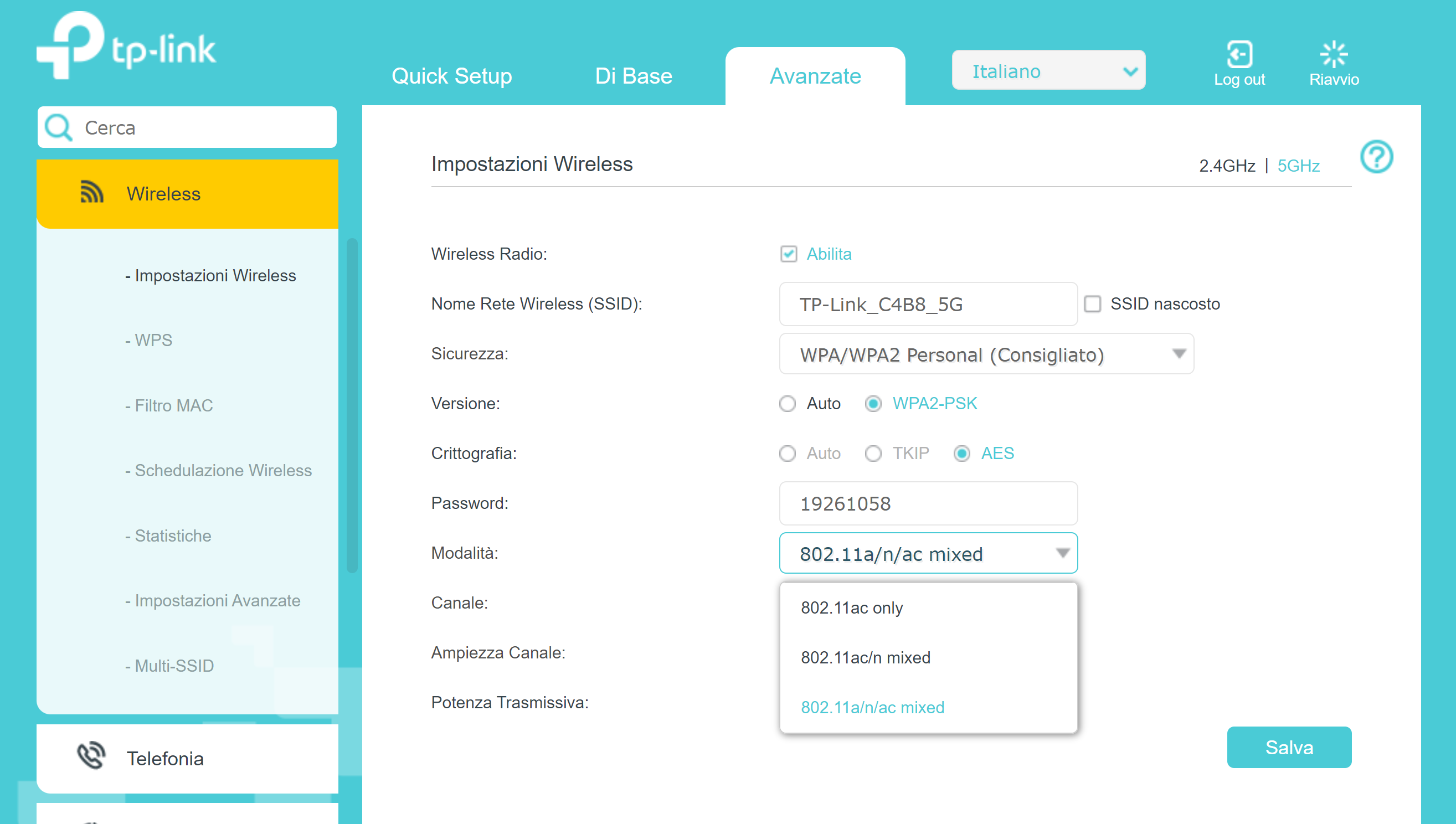1456x824 pixels.
Task: Click the WPS menu item icon
Action: [152, 340]
